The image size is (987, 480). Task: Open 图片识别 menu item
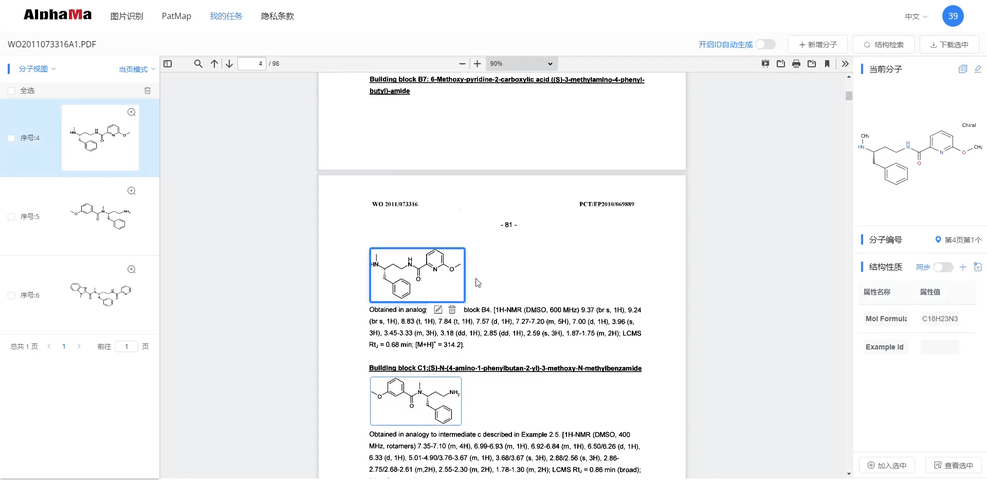pos(127,16)
